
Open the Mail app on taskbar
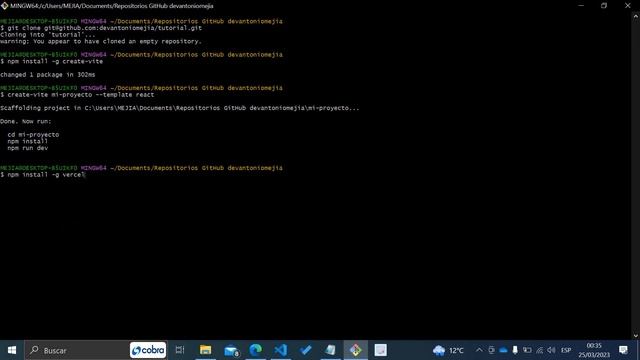[231, 350]
